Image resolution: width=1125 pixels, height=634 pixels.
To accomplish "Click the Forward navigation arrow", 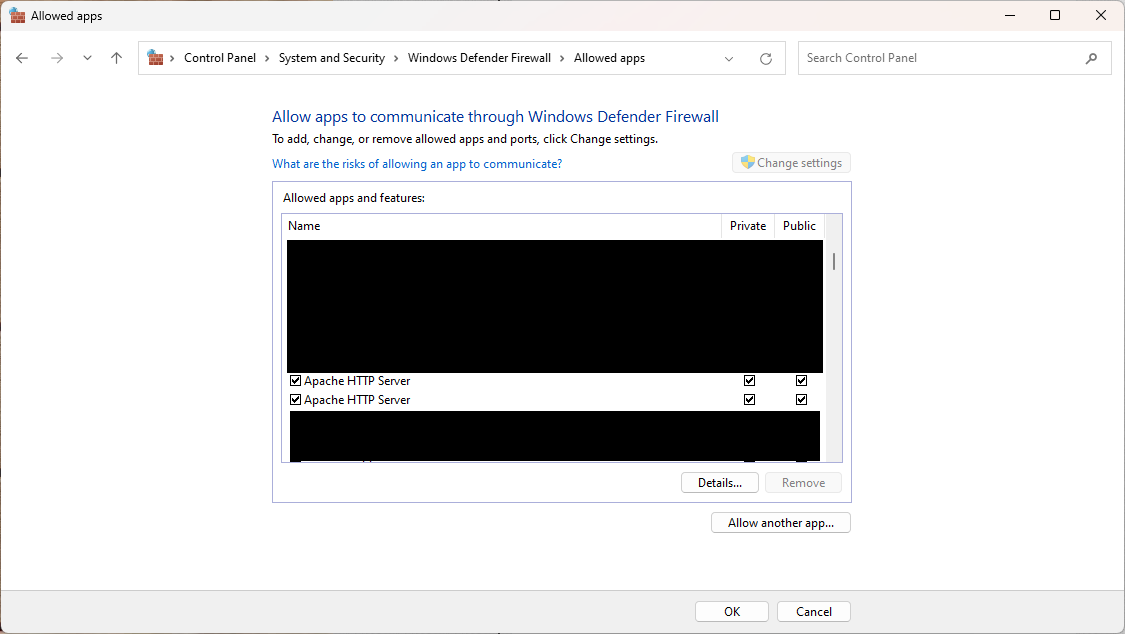I will [57, 58].
